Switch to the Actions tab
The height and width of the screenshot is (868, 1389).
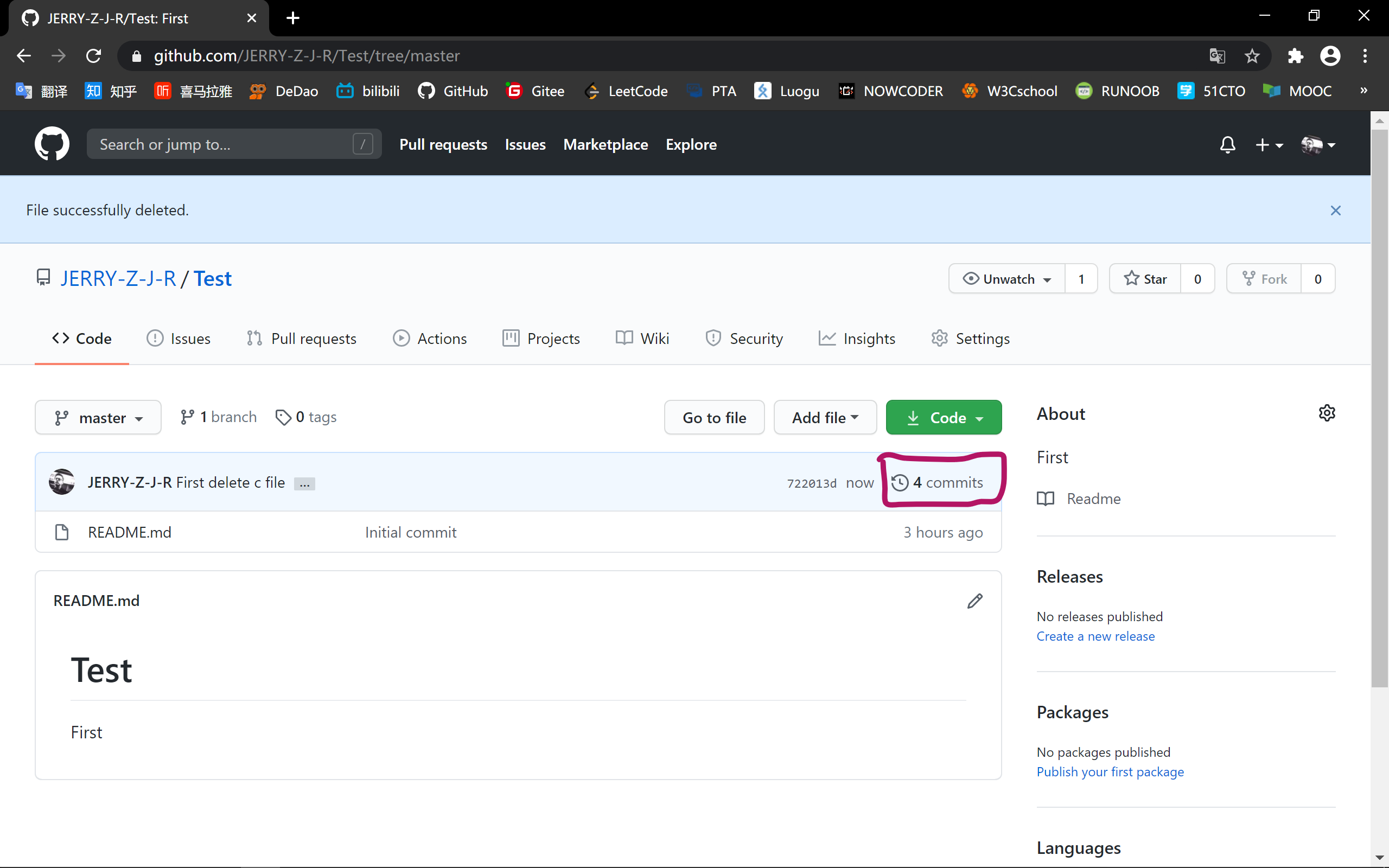(x=430, y=339)
